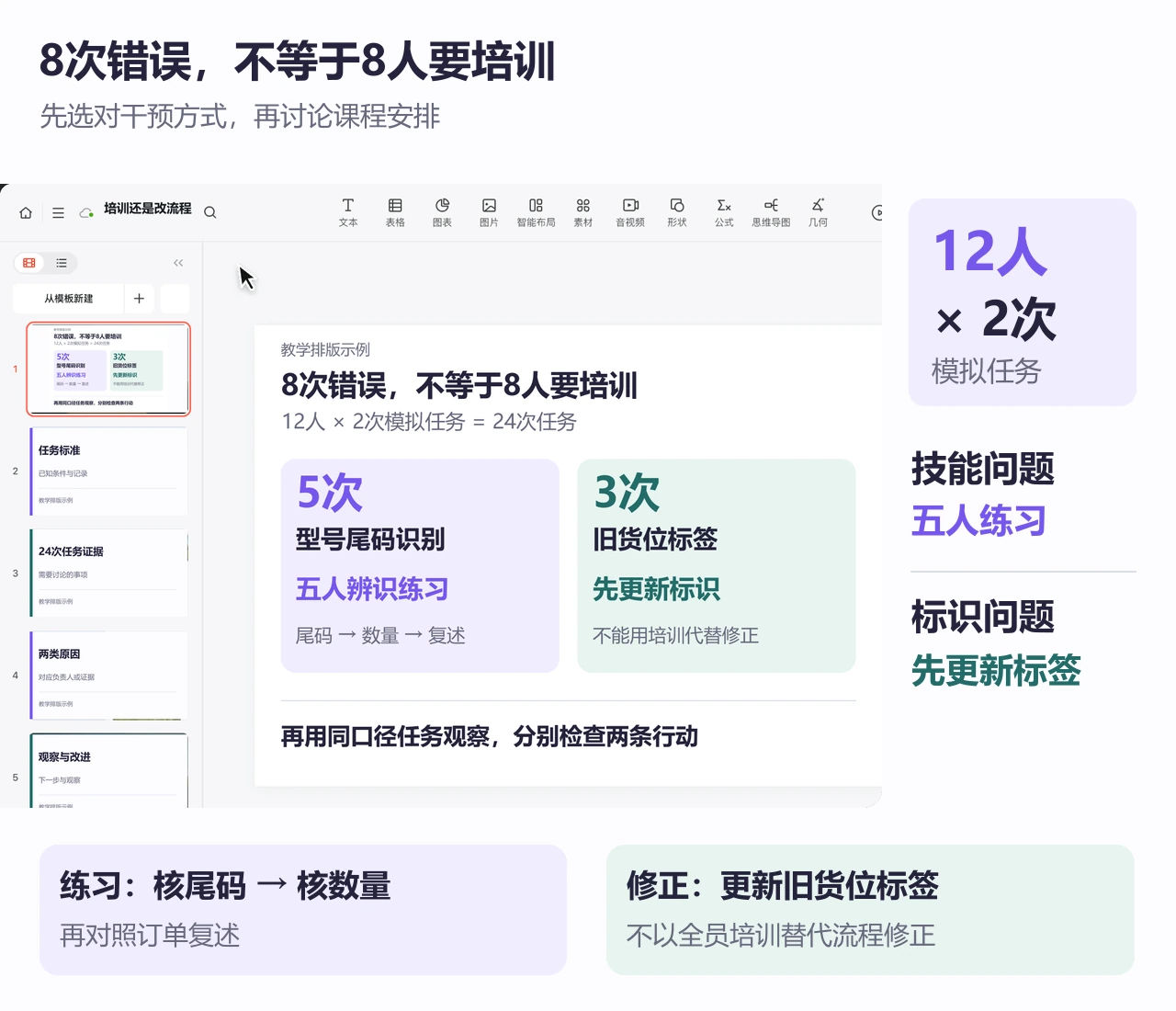Click the footer 再用同口径任务观察，分别检查两条行动
The width and height of the screenshot is (1176, 1011).
click(x=489, y=736)
